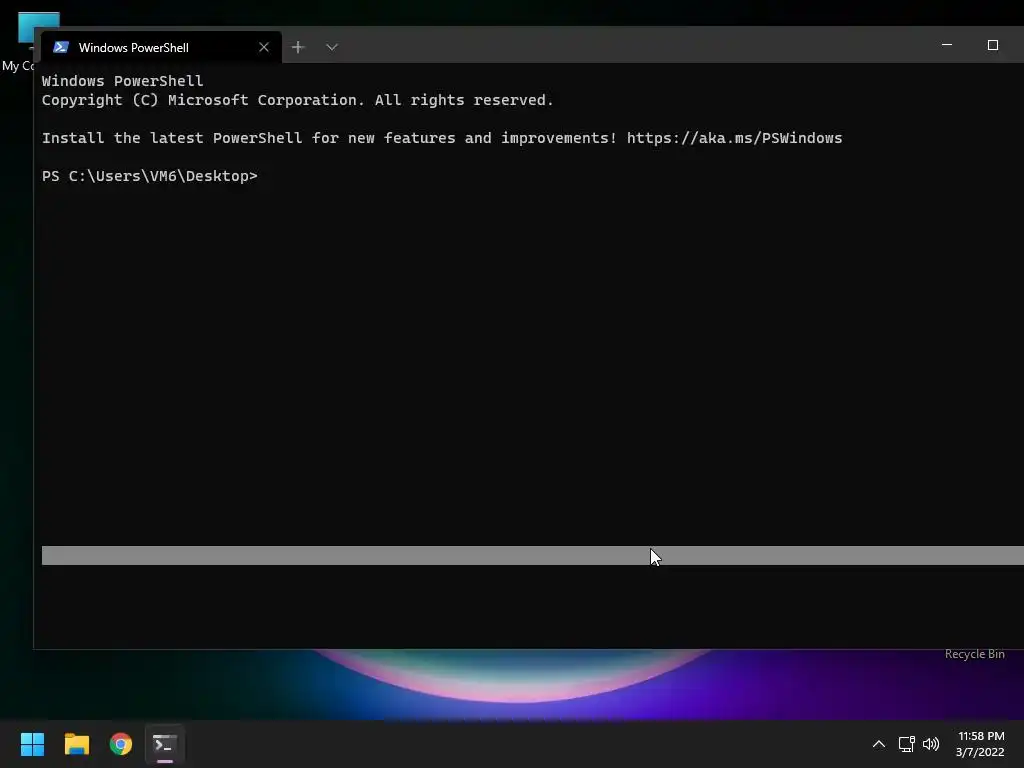The height and width of the screenshot is (768, 1024).
Task: Click the PS C:\Users\VM6\Desktop> prompt line
Action: click(150, 176)
